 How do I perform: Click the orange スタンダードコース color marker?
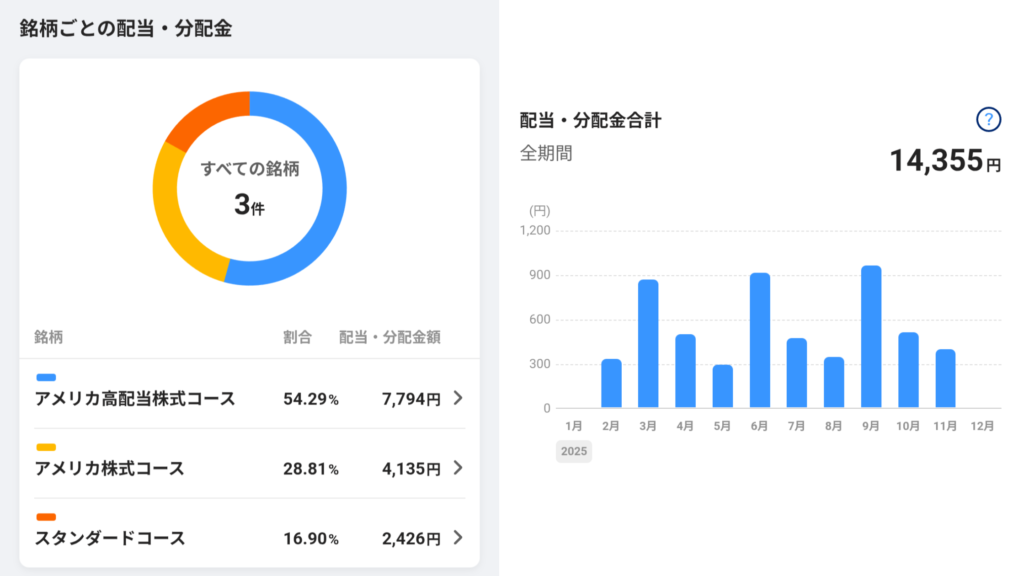[x=46, y=517]
